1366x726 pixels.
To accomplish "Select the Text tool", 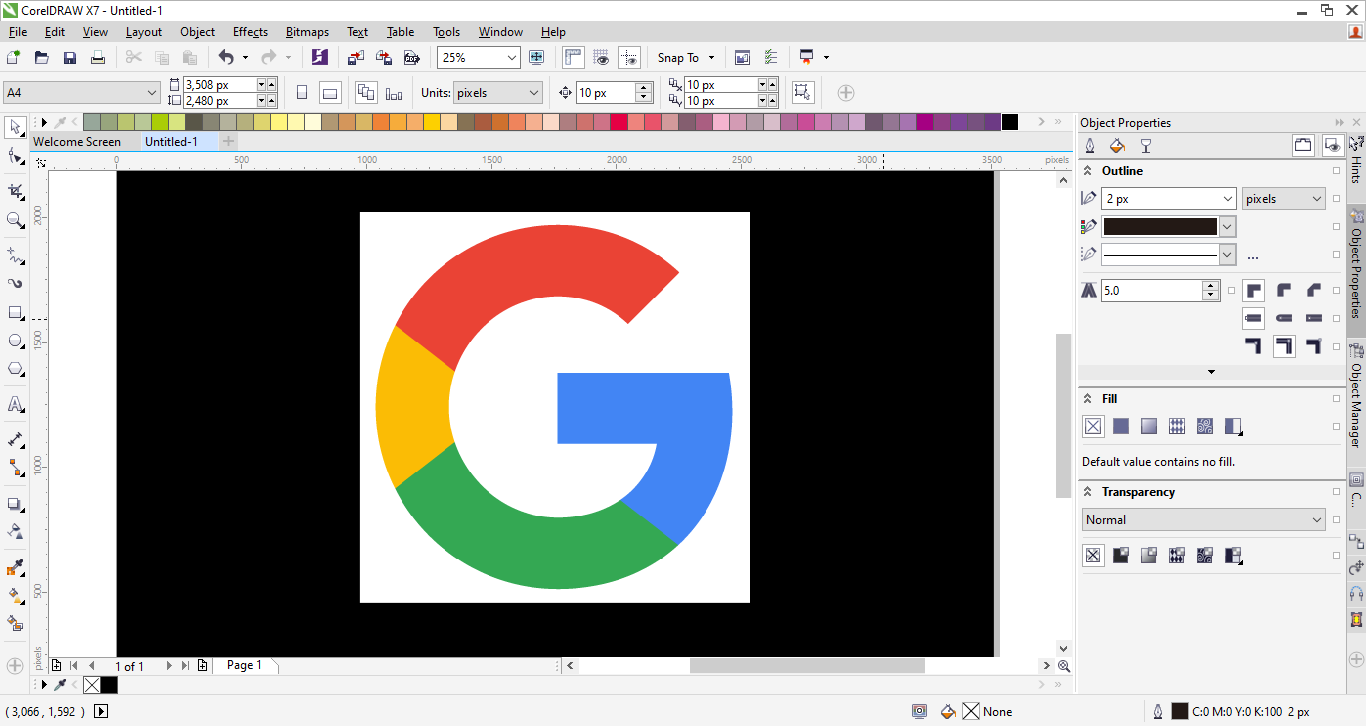I will click(x=15, y=404).
